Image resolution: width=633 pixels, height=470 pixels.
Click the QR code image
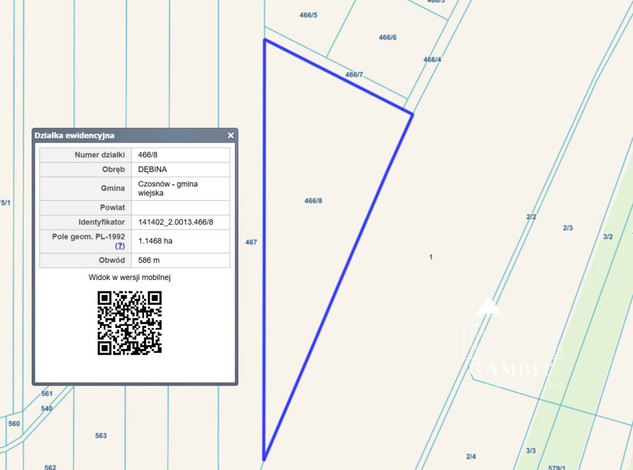tap(130, 322)
